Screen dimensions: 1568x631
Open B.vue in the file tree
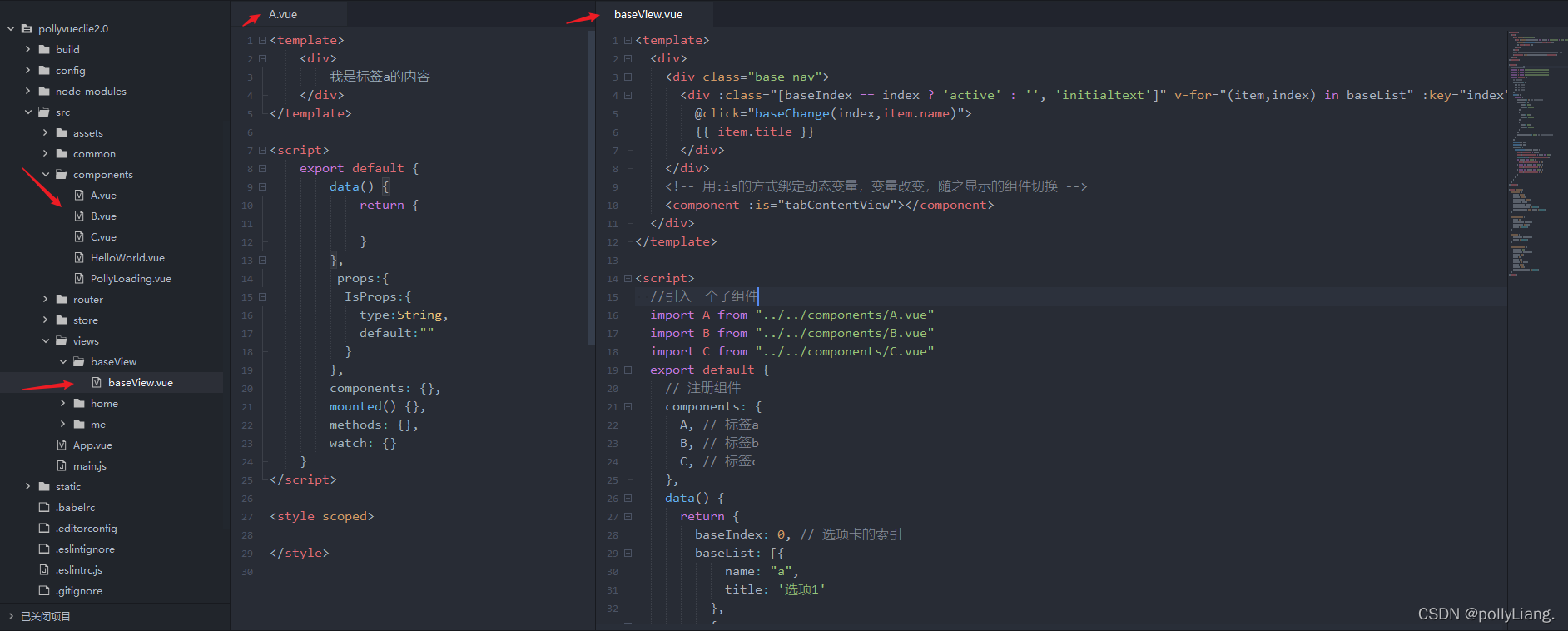(x=103, y=216)
